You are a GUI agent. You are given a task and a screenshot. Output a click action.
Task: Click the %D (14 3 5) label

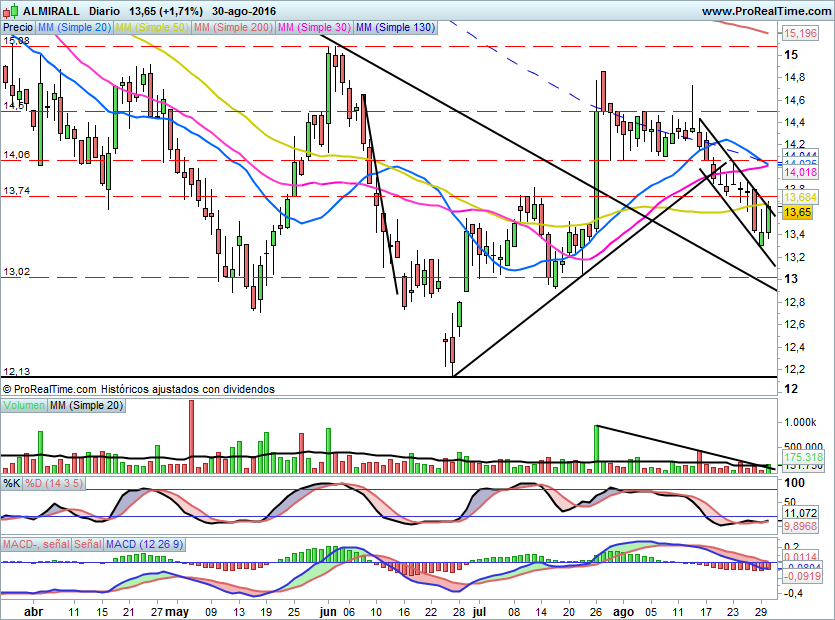click(54, 483)
